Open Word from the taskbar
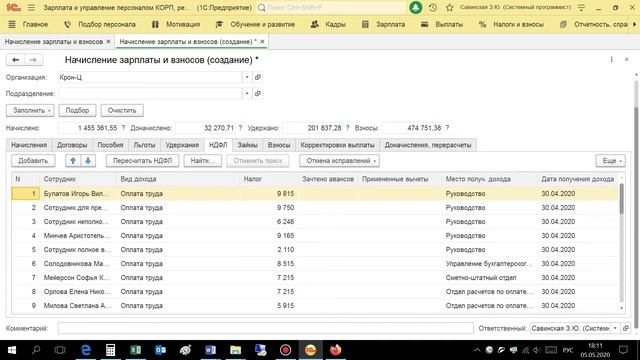The image size is (640, 360). (210, 350)
